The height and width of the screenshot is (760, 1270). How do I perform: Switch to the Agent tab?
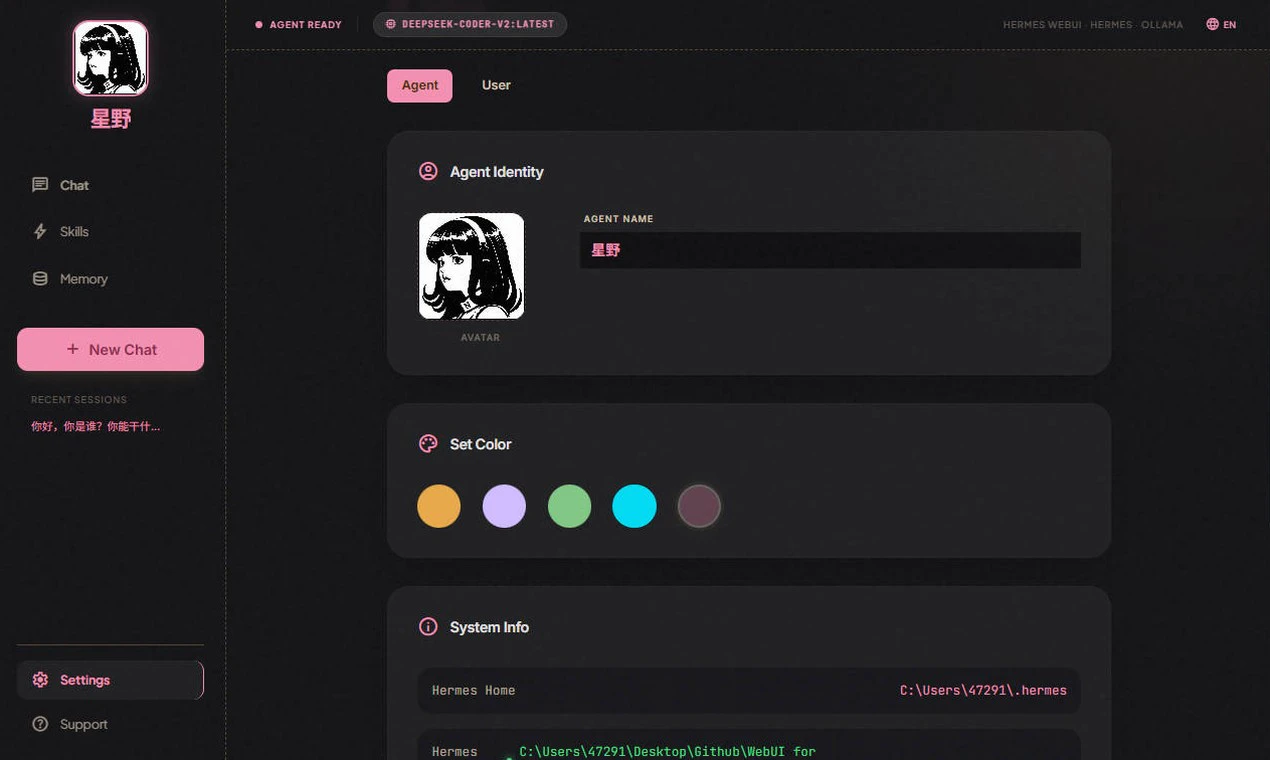tap(419, 85)
